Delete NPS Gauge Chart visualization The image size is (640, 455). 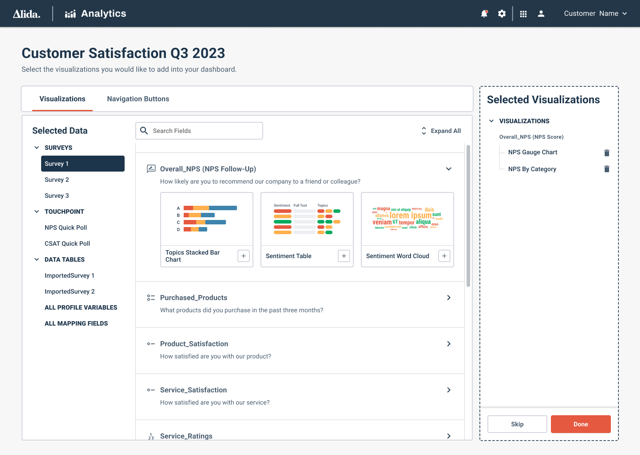[x=606, y=153]
